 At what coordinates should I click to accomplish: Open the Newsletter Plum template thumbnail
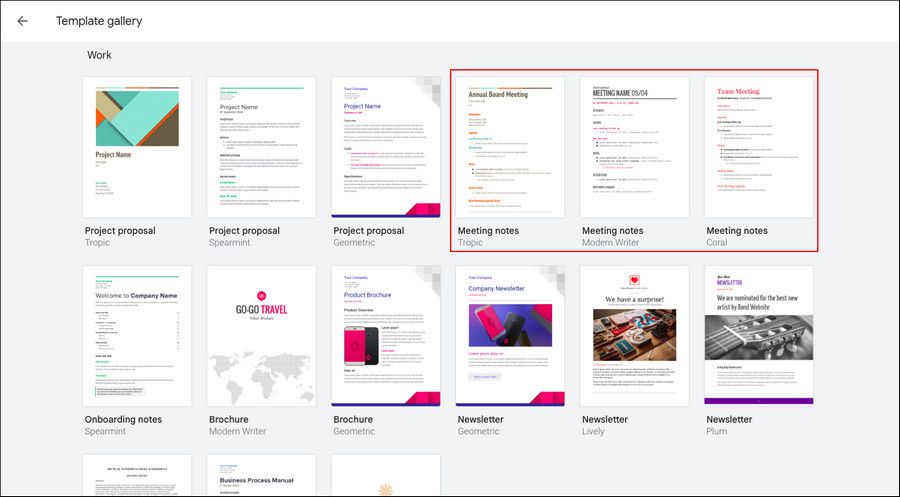(x=759, y=336)
